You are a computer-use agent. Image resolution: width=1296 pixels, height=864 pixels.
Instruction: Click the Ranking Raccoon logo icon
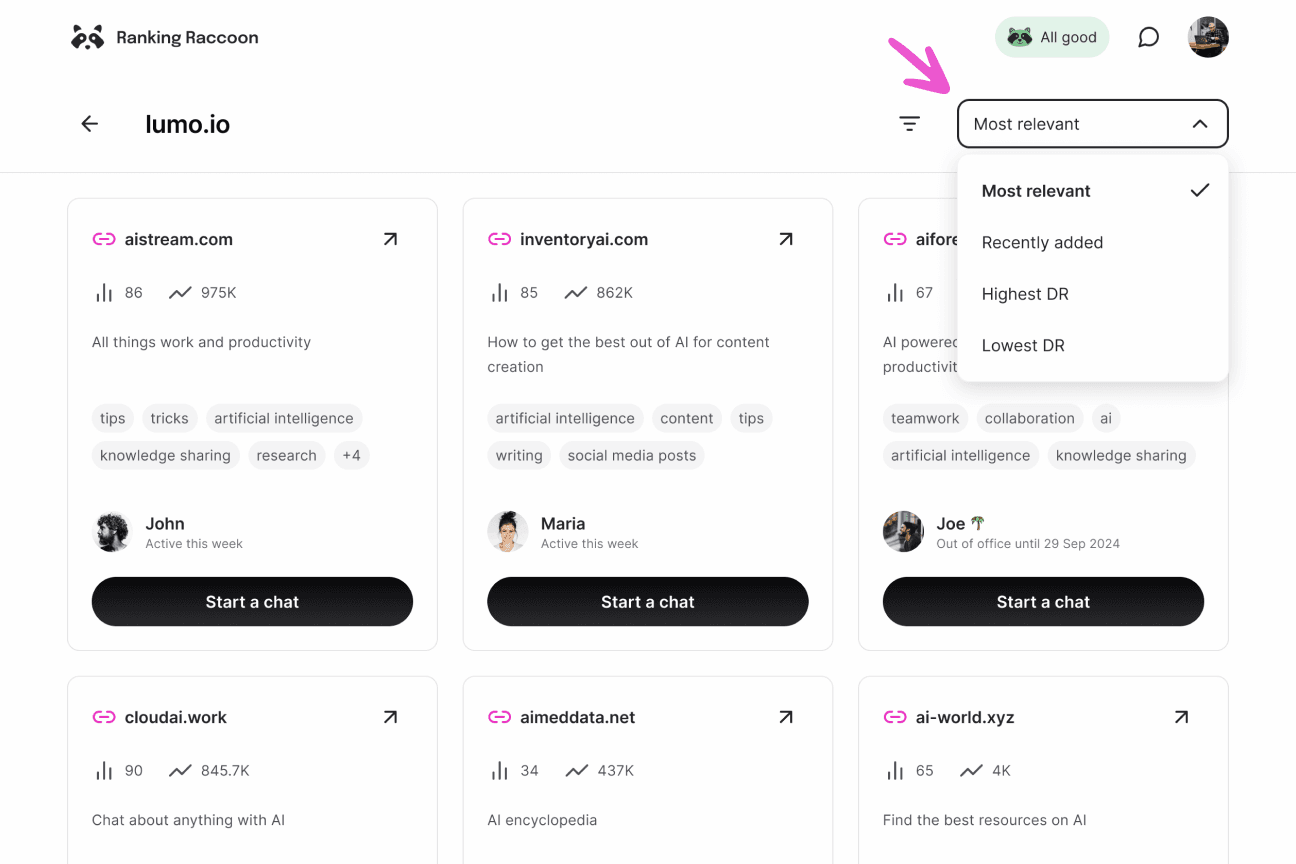(x=87, y=37)
